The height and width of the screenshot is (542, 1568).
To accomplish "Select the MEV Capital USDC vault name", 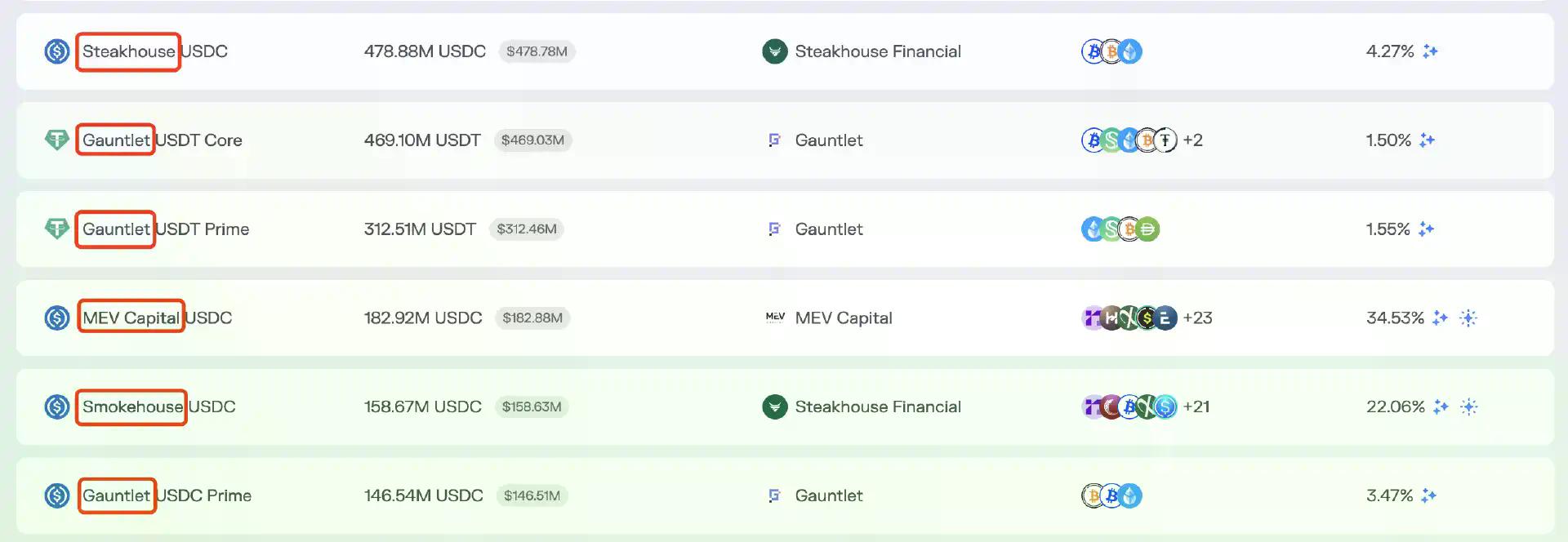I will coord(157,318).
